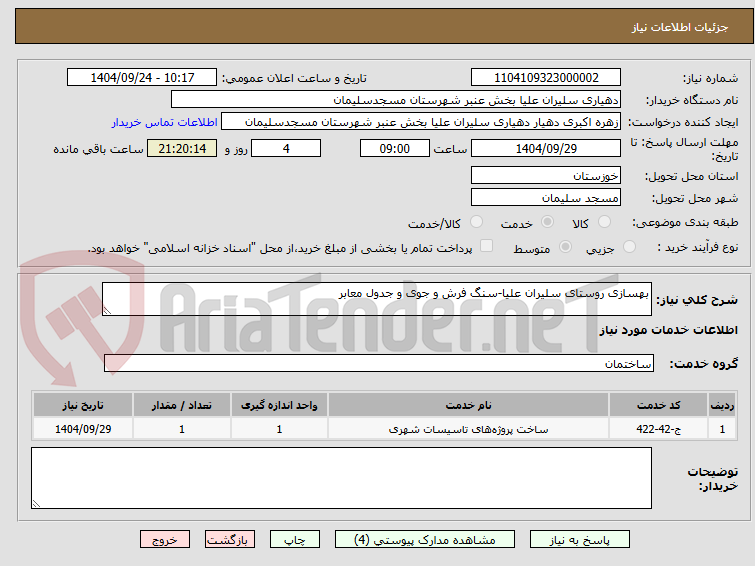Viewport: 755px width, 566px height.
Task: Click the طبقه بندی موضوعی label
Action: click(685, 222)
